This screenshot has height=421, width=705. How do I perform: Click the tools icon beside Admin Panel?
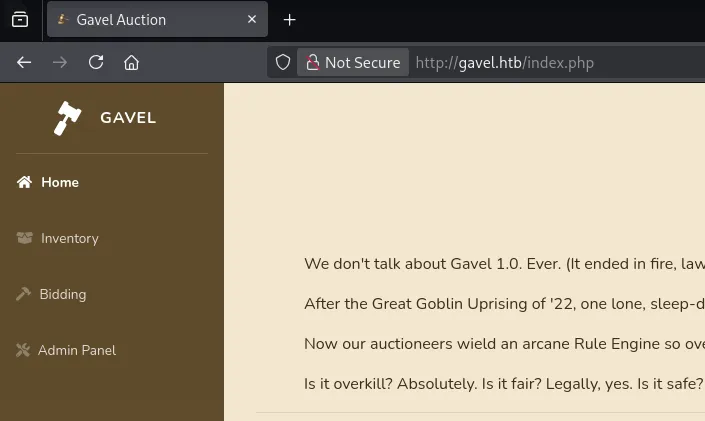(24, 350)
